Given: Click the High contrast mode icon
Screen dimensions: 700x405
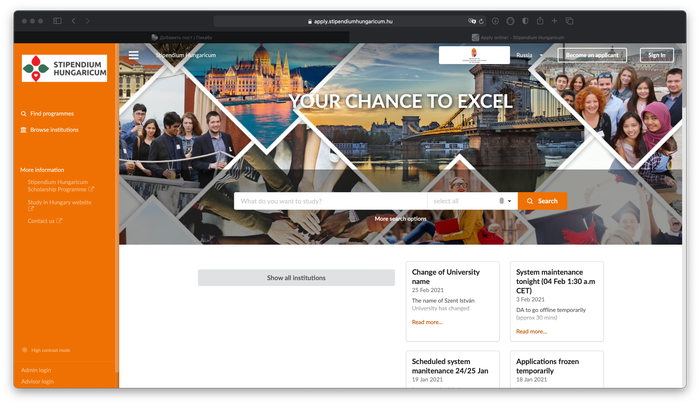Looking at the screenshot, I should coord(25,350).
